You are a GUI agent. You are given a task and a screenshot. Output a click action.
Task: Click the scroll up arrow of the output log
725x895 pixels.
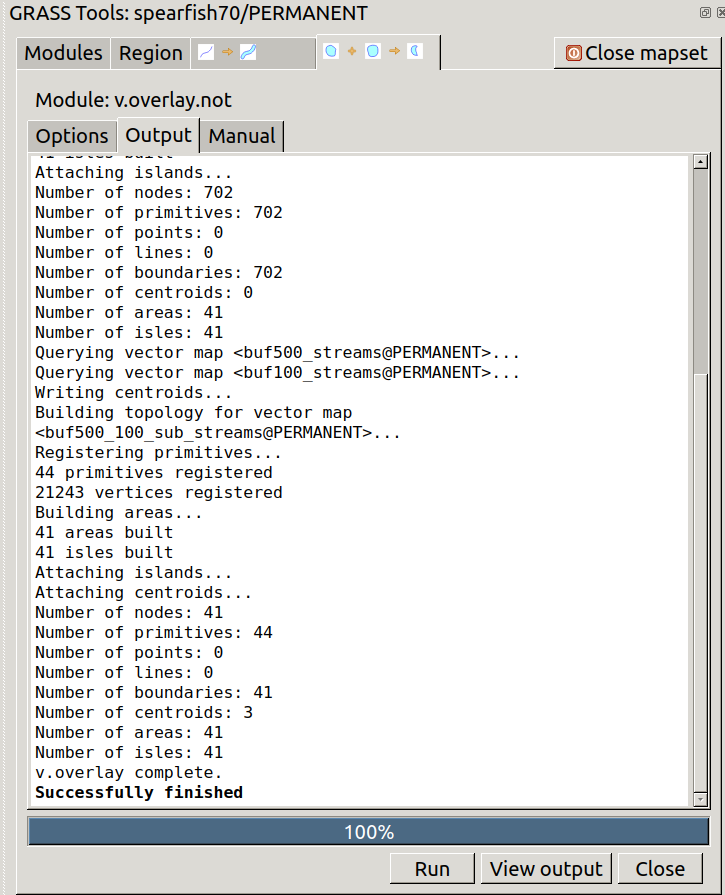click(x=700, y=162)
